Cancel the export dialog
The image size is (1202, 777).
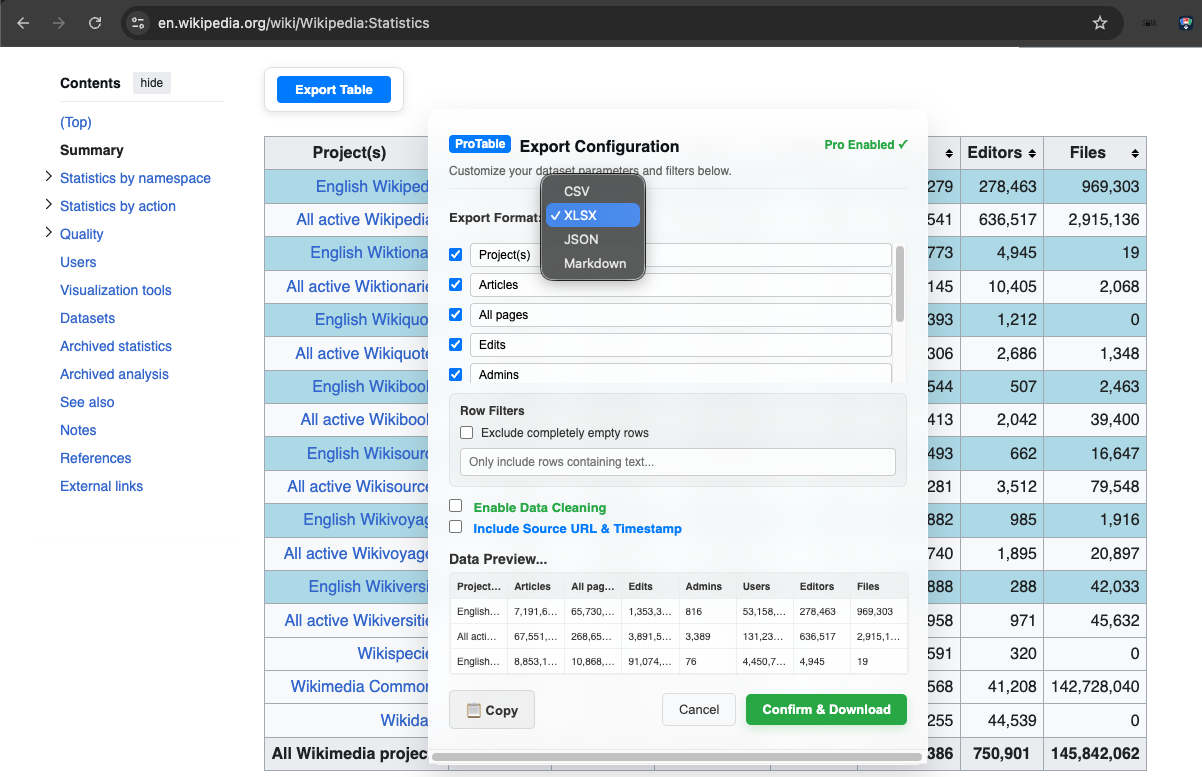click(x=699, y=710)
